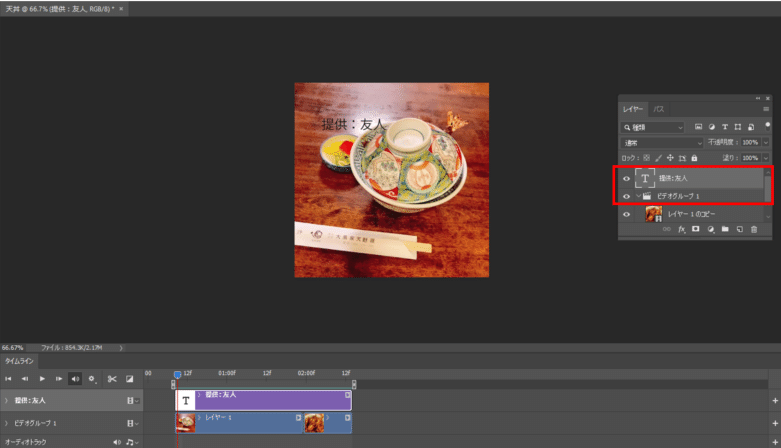Viewport: 781px width, 448px height.
Task: Select the 天丼 document tab
Action: pyautogui.click(x=64, y=9)
